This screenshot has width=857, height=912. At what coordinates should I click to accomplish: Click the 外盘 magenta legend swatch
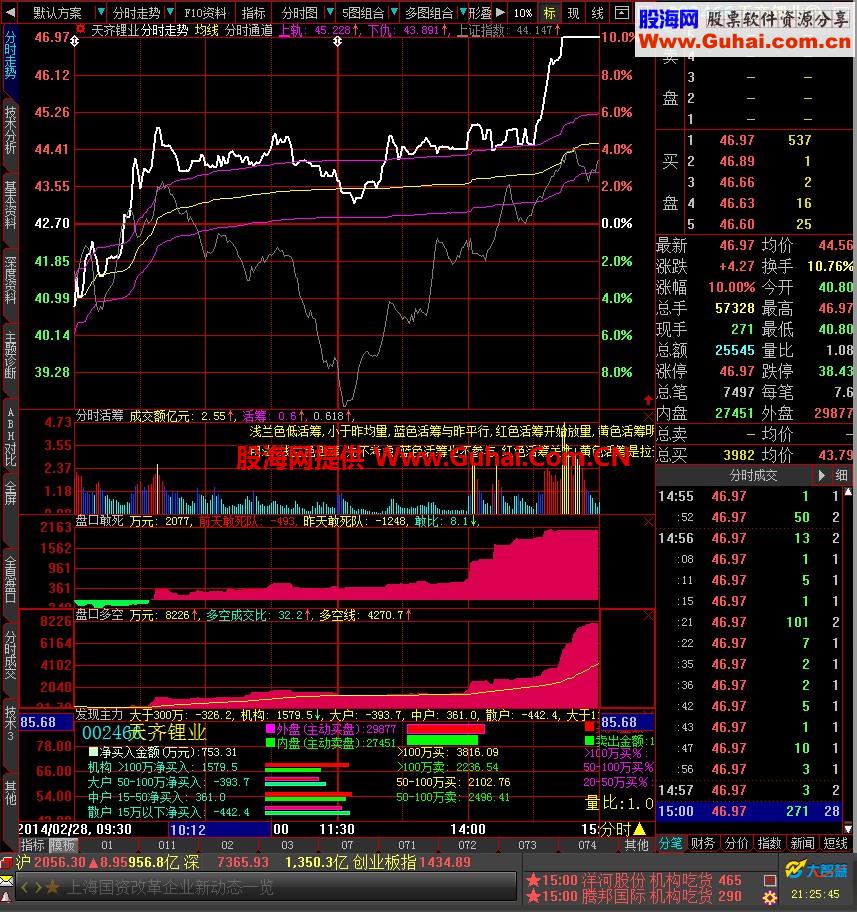271,728
